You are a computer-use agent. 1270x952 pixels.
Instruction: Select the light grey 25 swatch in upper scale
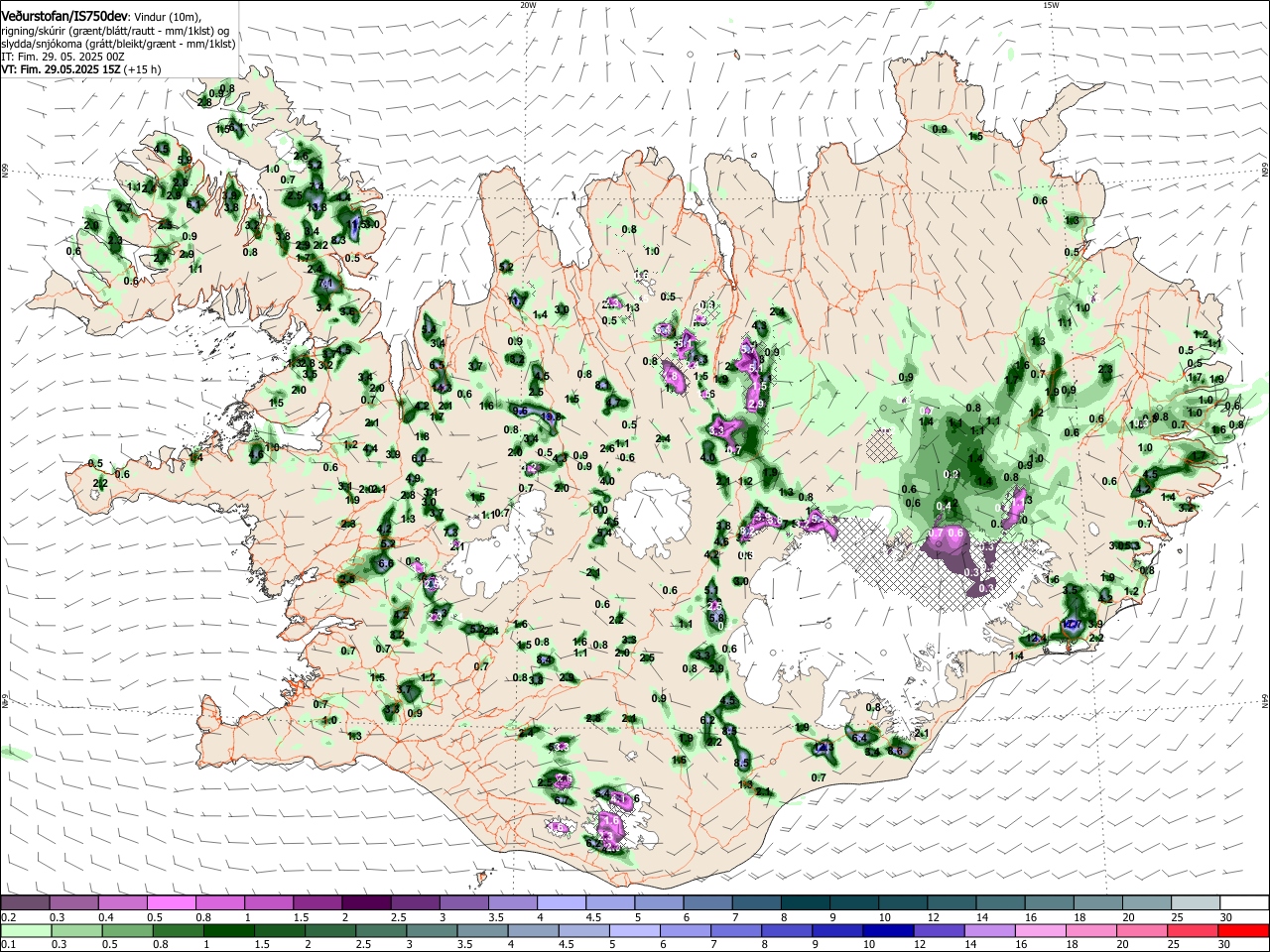coord(1196,903)
